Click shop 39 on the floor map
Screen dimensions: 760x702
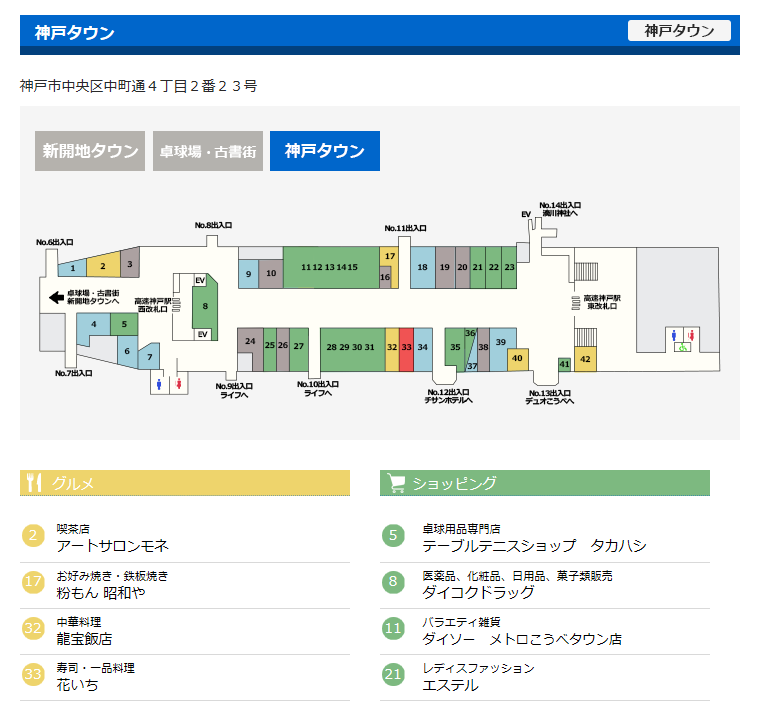tap(501, 342)
